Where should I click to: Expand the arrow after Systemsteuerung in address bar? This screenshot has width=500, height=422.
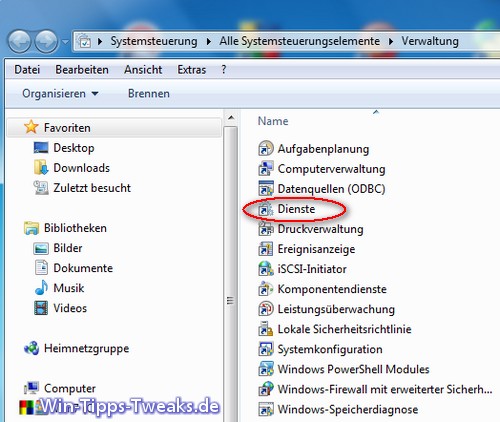point(209,42)
